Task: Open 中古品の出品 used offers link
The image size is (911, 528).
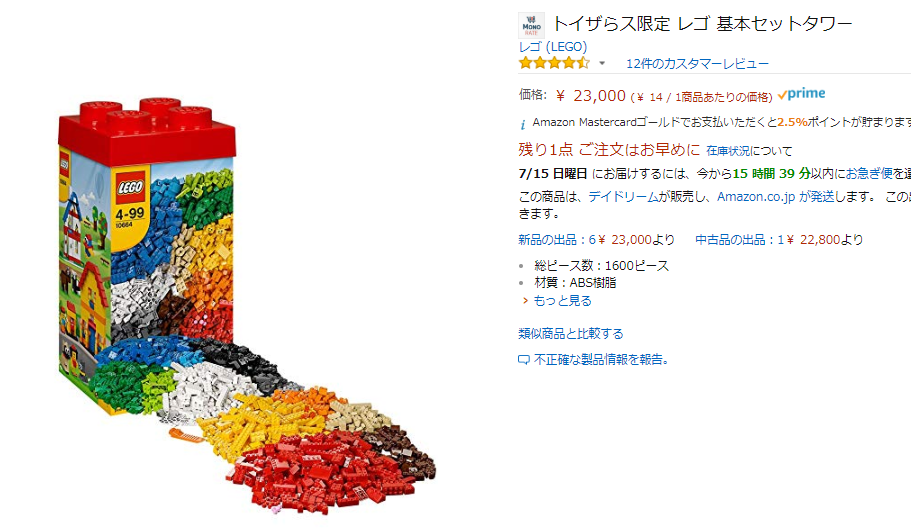Action: click(x=736, y=239)
